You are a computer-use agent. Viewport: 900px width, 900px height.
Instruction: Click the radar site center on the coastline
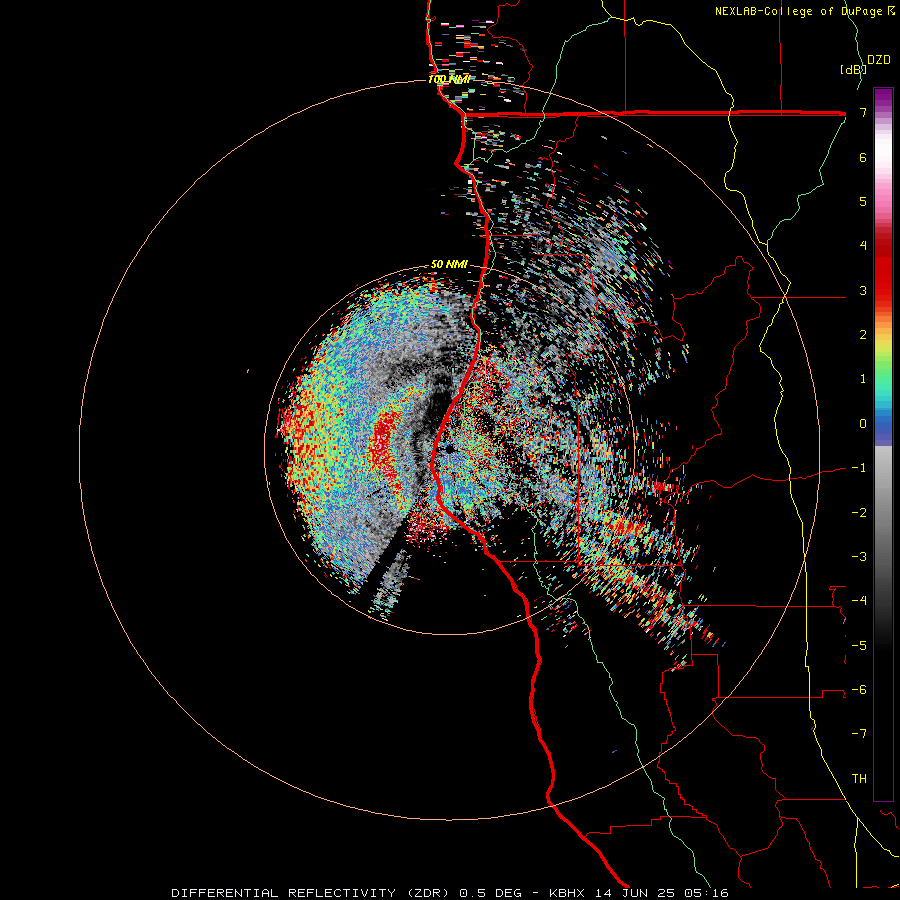tap(449, 450)
